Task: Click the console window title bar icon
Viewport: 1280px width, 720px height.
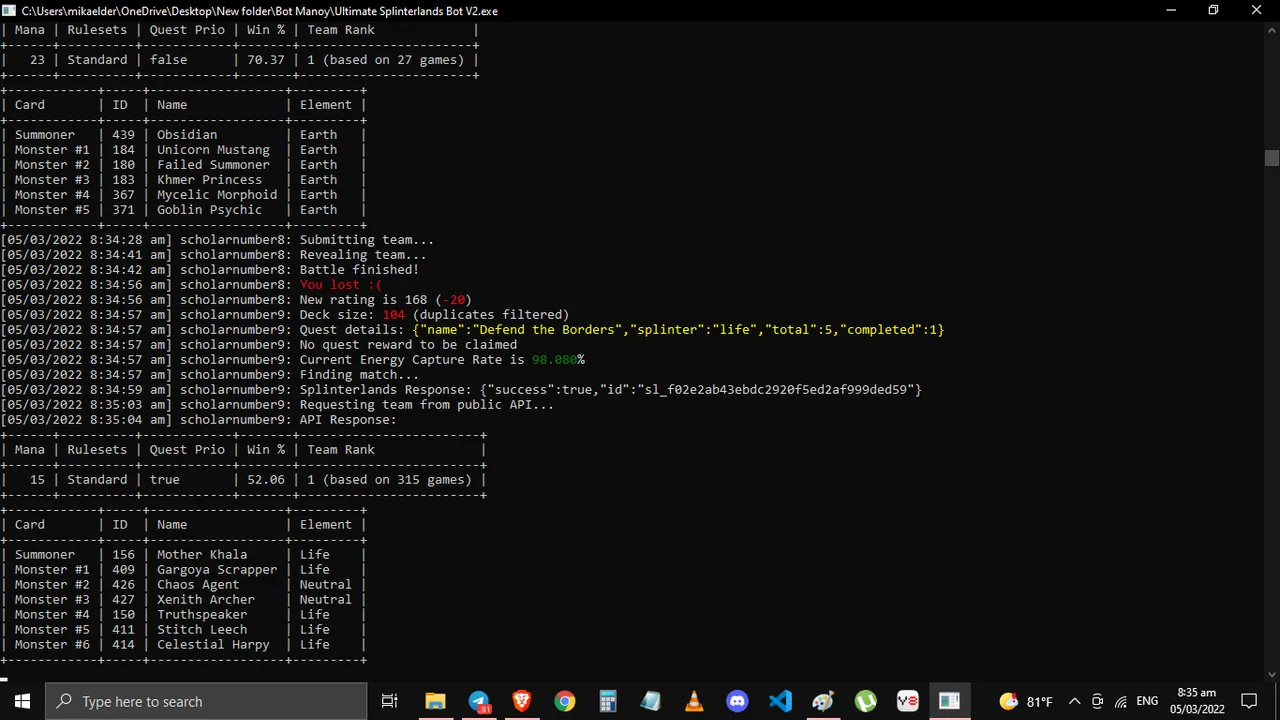Action: coord(10,10)
